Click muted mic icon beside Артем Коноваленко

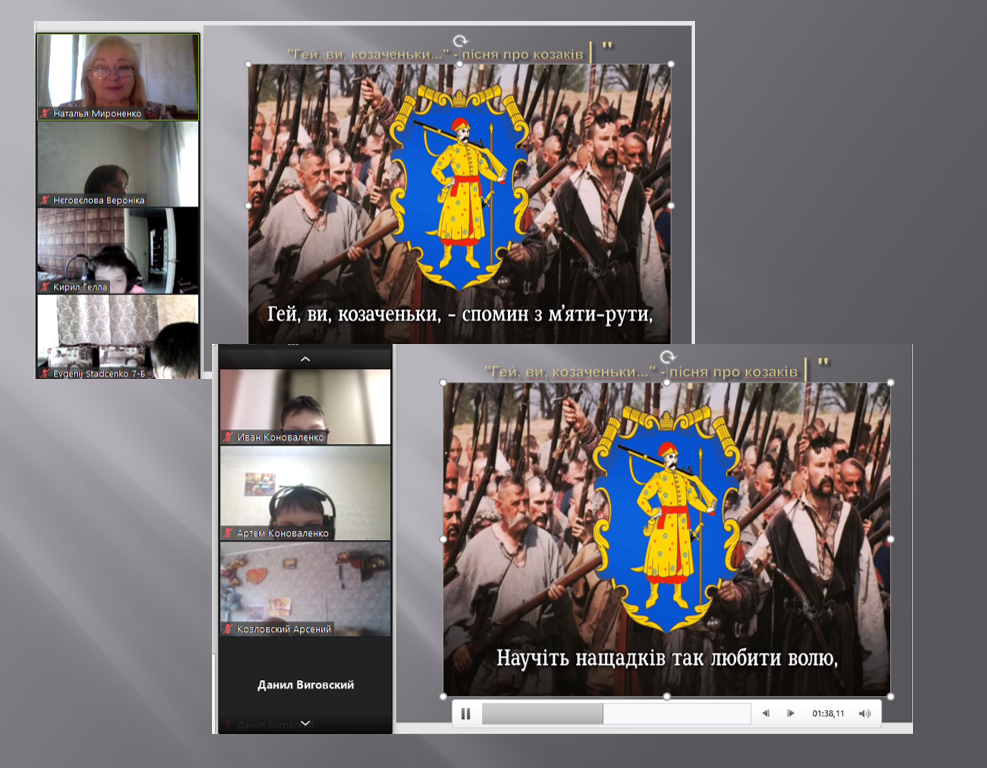click(228, 533)
